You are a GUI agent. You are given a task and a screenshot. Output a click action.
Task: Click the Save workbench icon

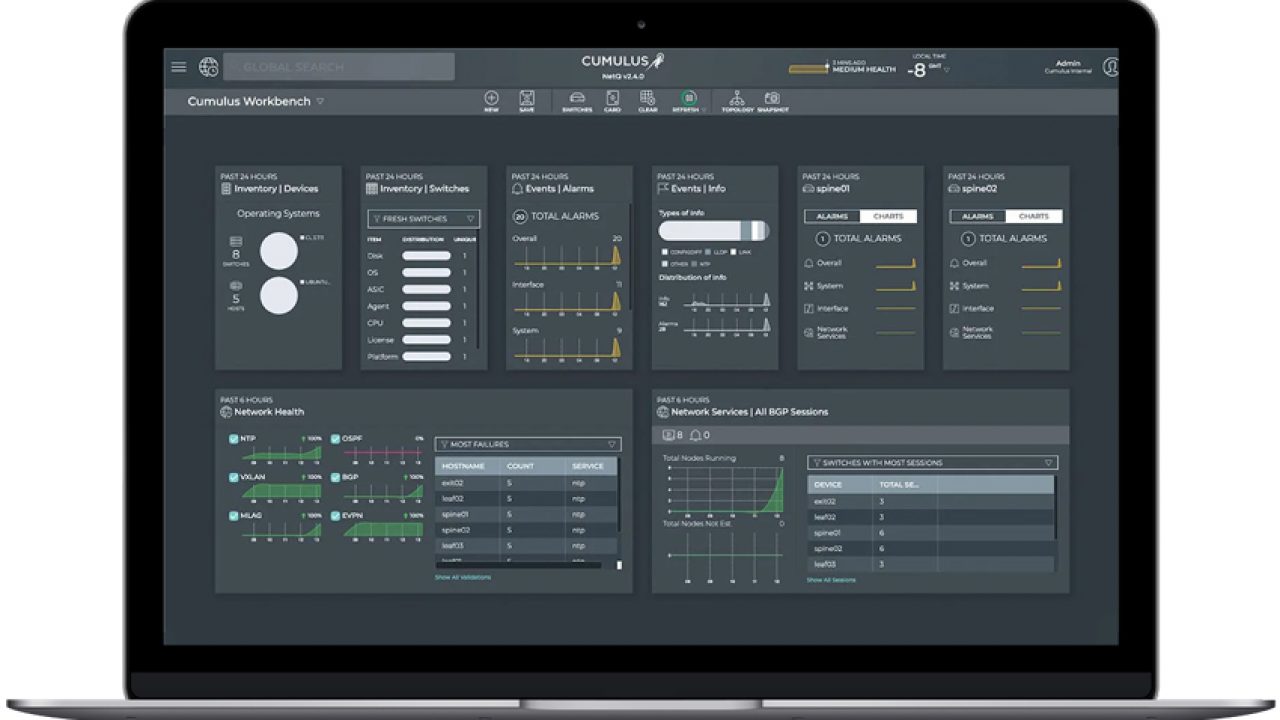(x=527, y=98)
